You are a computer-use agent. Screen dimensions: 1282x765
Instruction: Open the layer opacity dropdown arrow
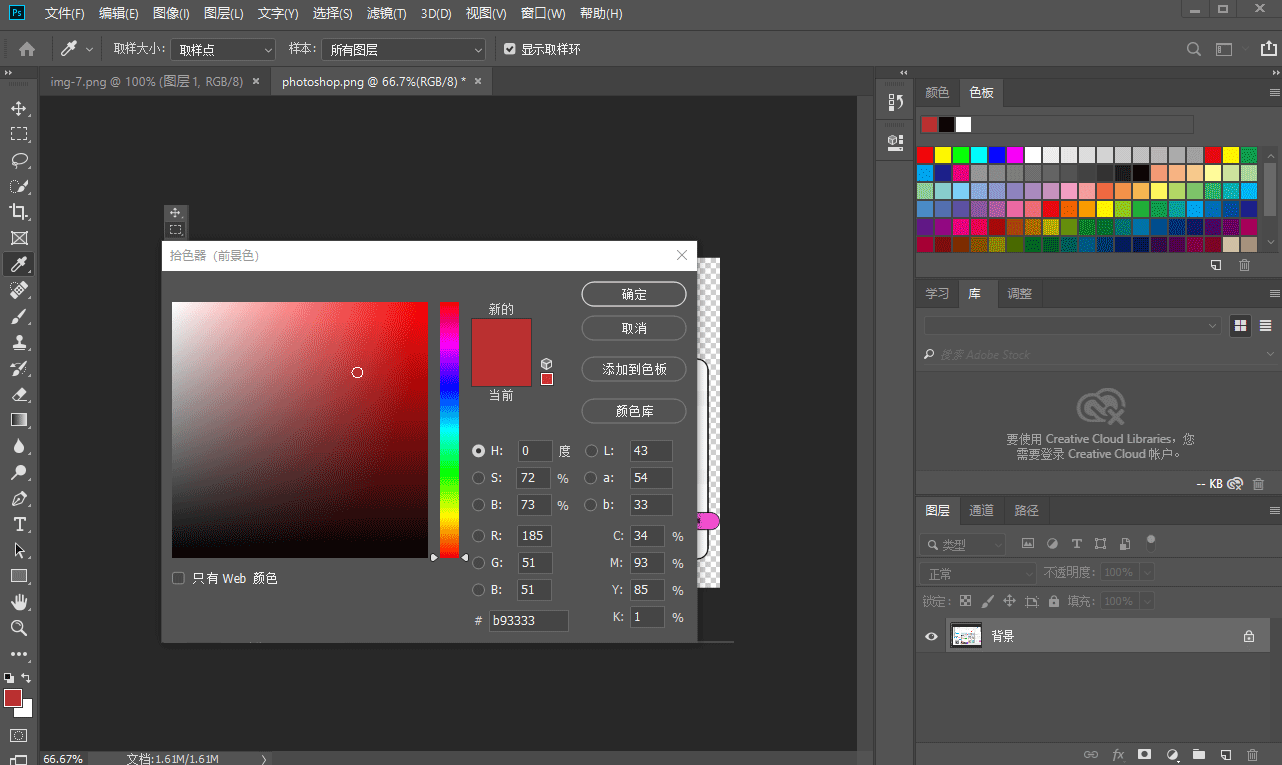1146,573
